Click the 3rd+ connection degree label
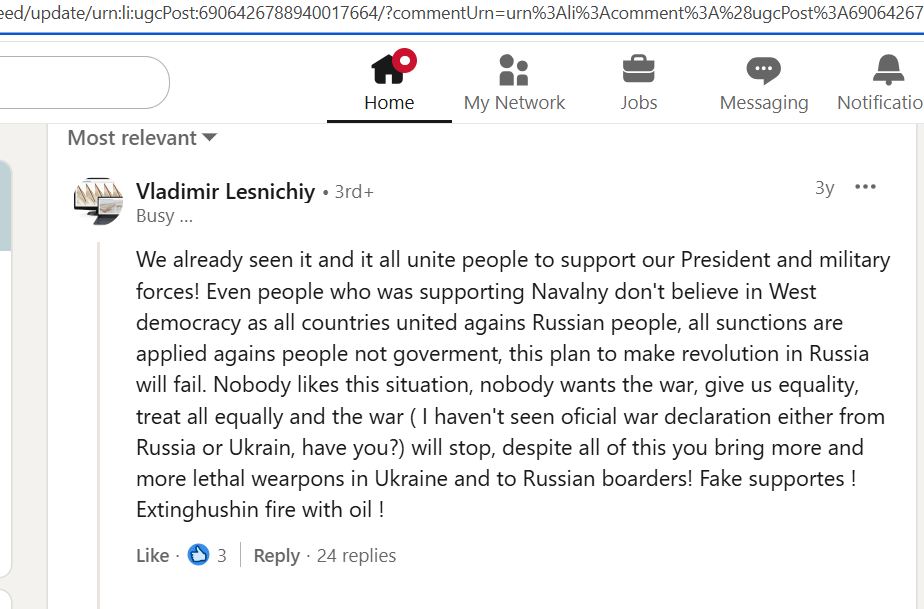 coord(353,192)
